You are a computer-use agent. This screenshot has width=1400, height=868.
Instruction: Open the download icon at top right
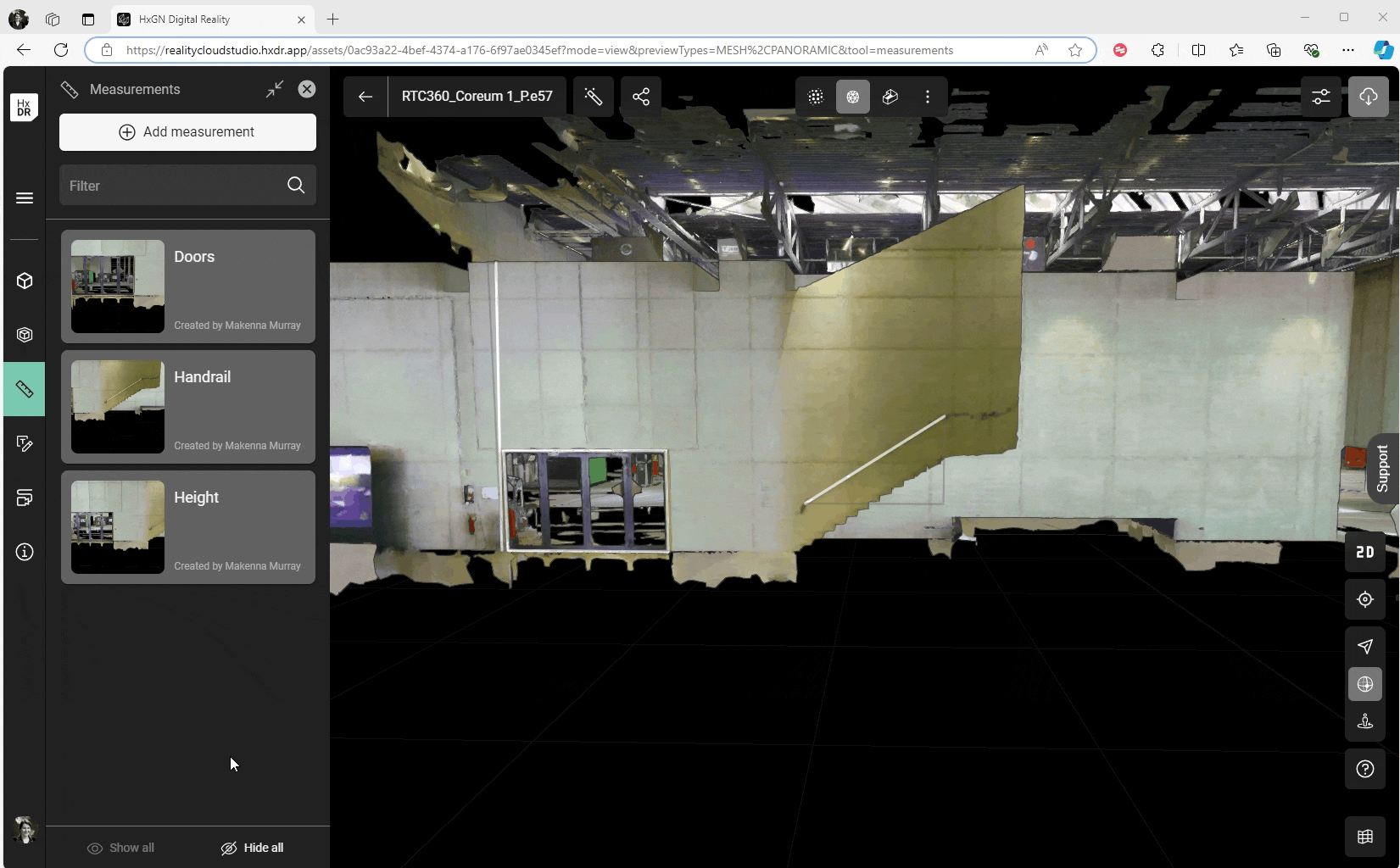(1369, 97)
